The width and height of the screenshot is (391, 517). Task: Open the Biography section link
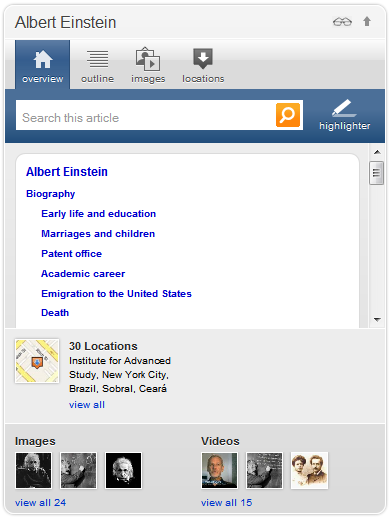[x=50, y=194]
